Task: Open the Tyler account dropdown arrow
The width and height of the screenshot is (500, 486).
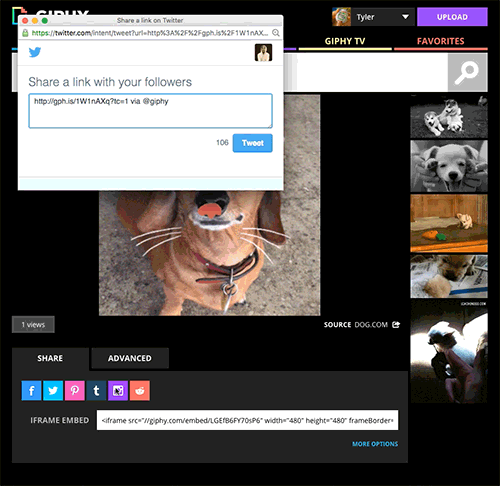Action: pos(405,17)
